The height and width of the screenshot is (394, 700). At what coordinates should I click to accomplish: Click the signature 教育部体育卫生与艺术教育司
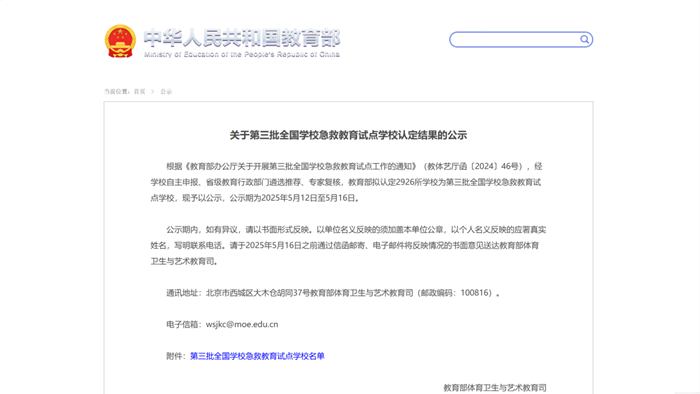tap(495, 388)
